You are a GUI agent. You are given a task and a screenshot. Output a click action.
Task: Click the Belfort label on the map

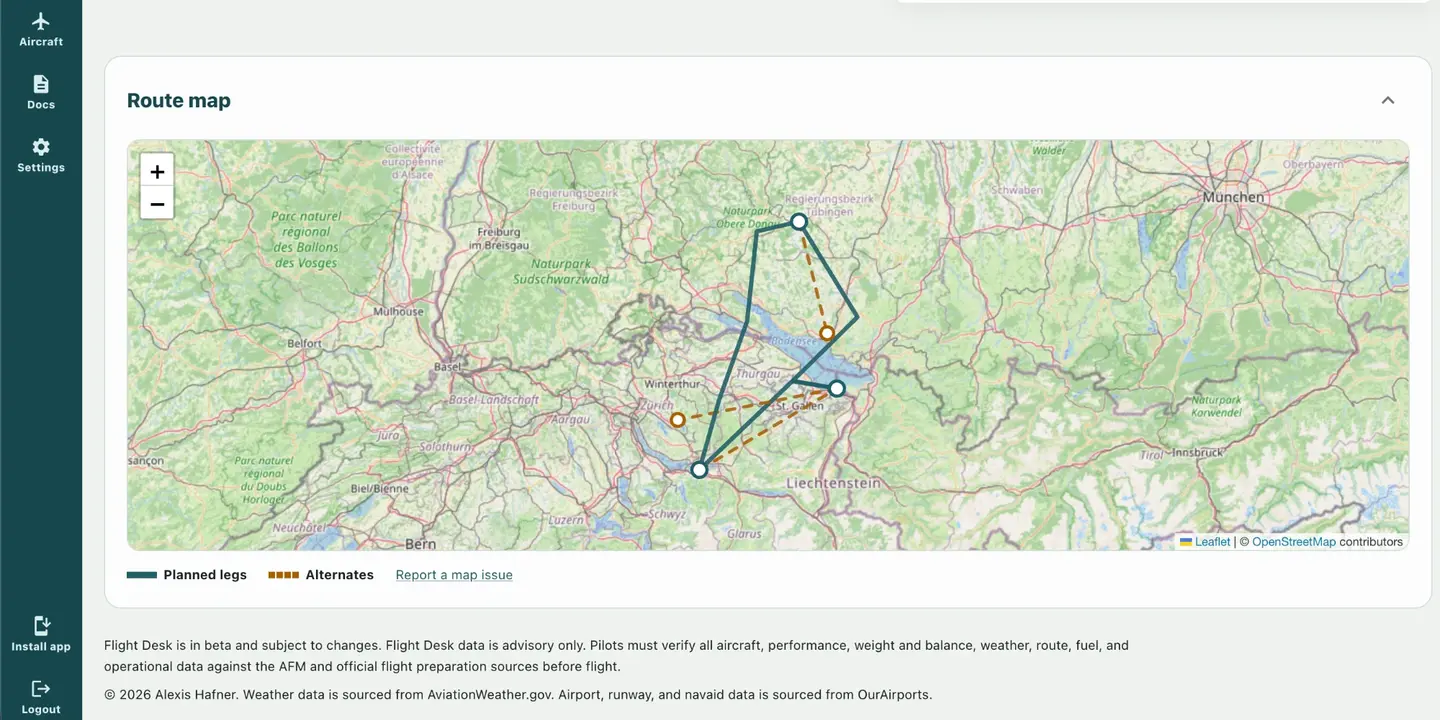305,343
